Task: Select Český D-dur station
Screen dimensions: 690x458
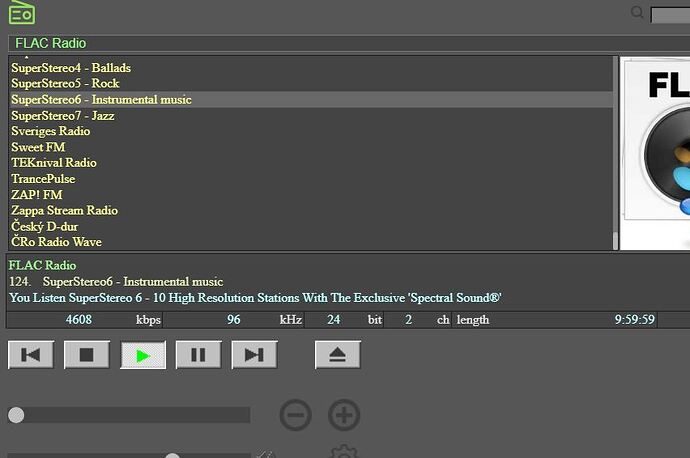Action: point(311,226)
